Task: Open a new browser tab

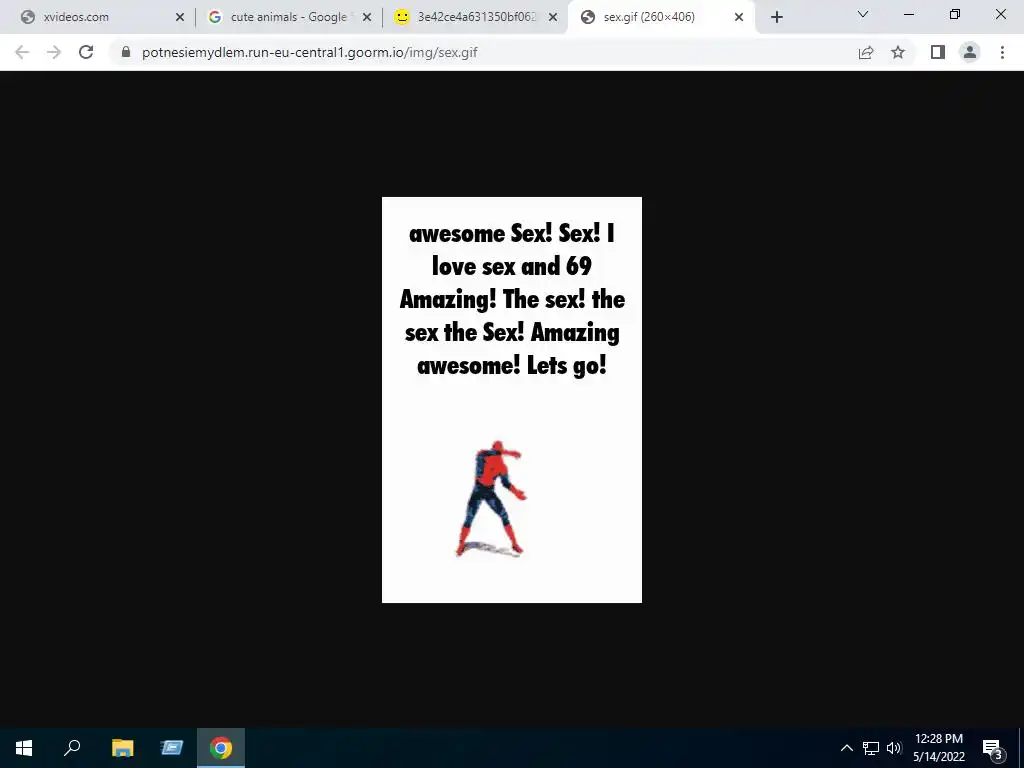Action: point(776,17)
